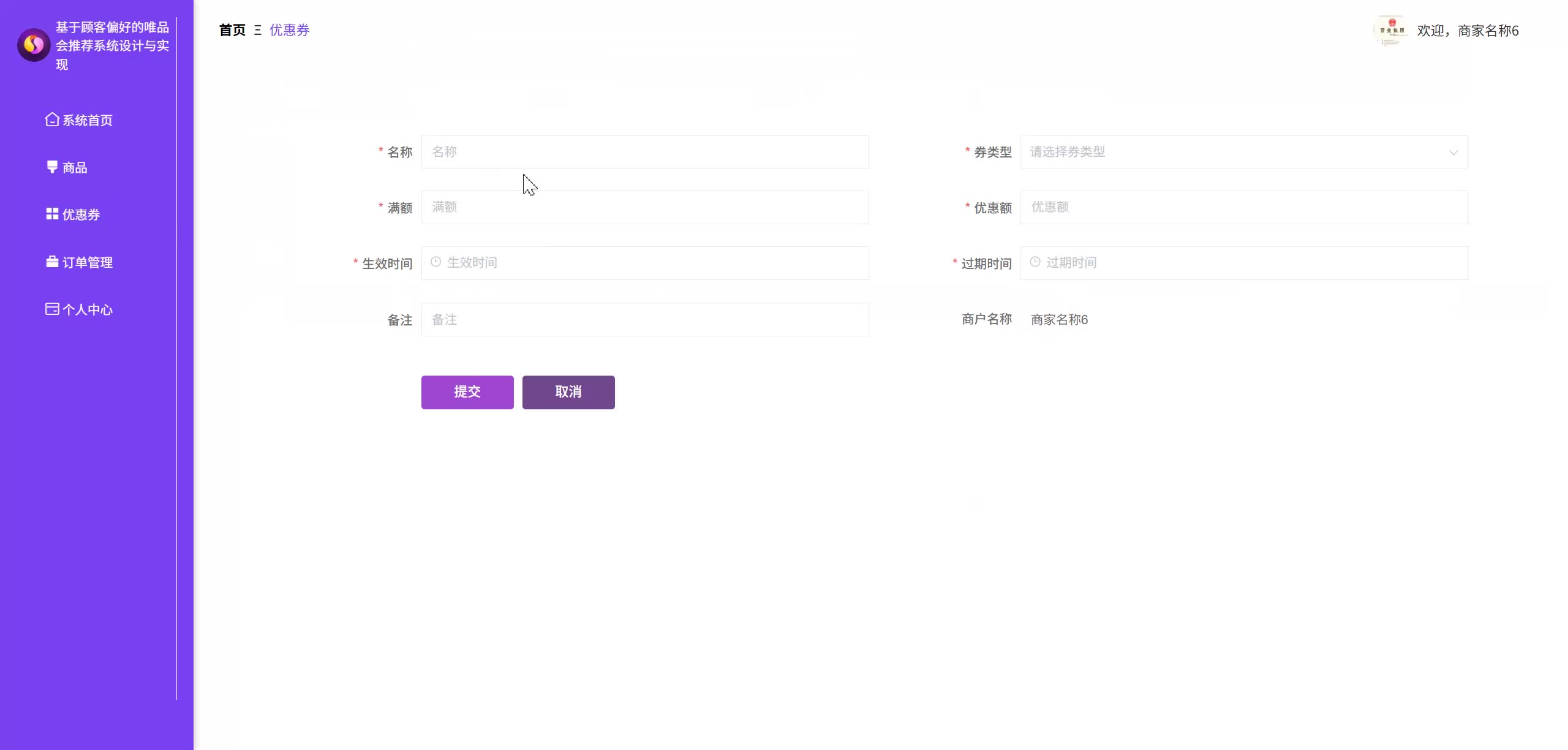
Task: Click the round system logo in sidebar
Action: [x=34, y=45]
